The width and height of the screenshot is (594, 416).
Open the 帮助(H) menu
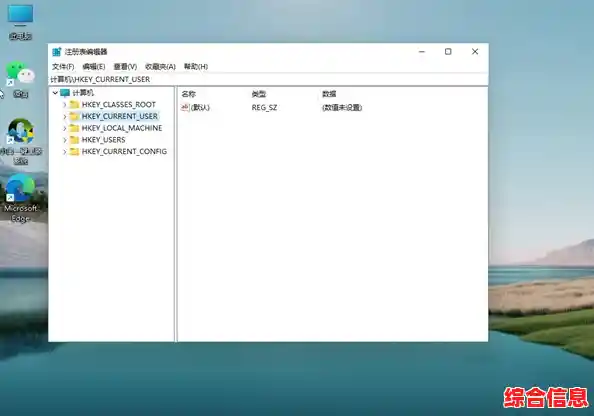(x=196, y=67)
